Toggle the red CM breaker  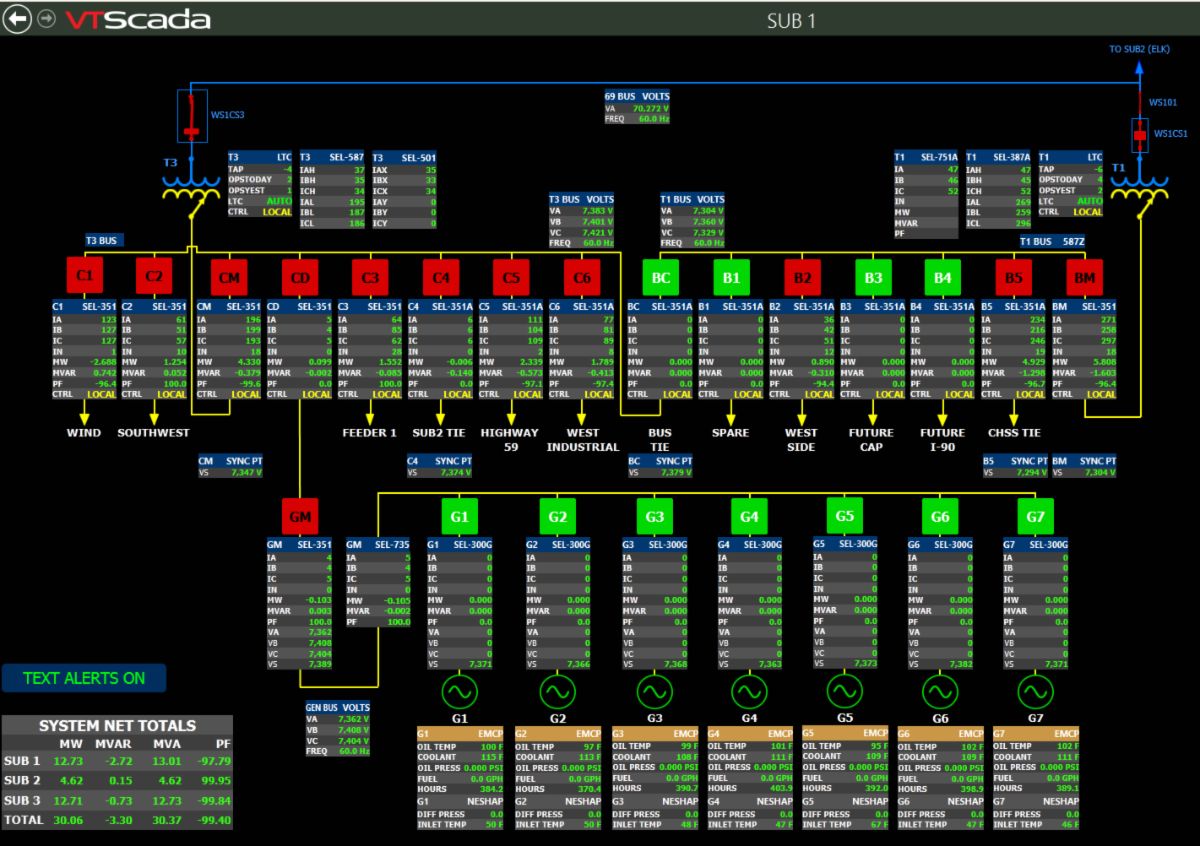(x=229, y=277)
